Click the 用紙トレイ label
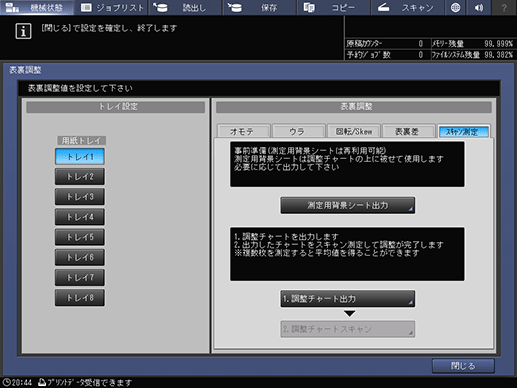Screen dimensions: 517x388 [81, 140]
